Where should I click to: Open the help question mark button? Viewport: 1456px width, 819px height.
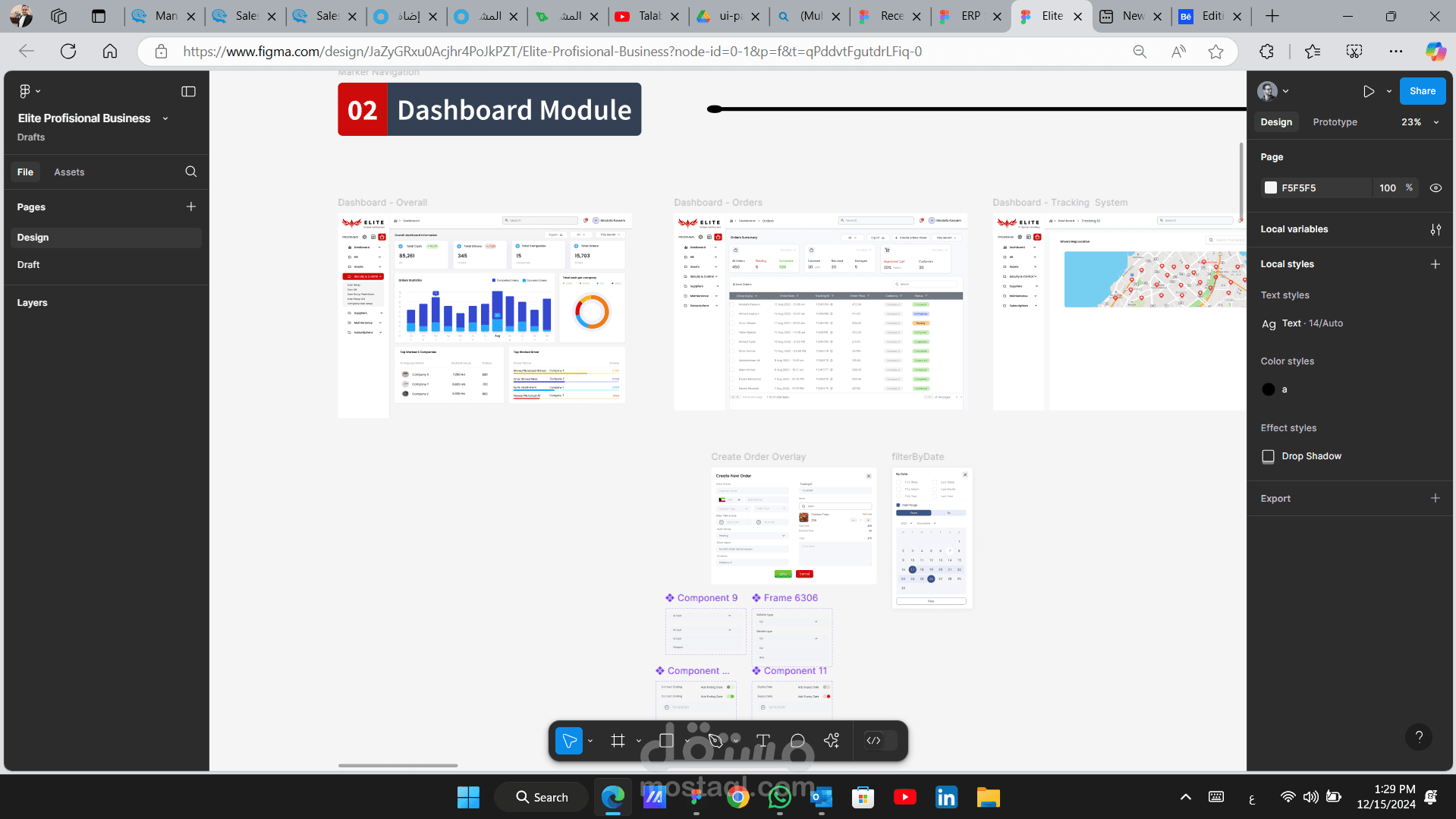pos(1419,737)
